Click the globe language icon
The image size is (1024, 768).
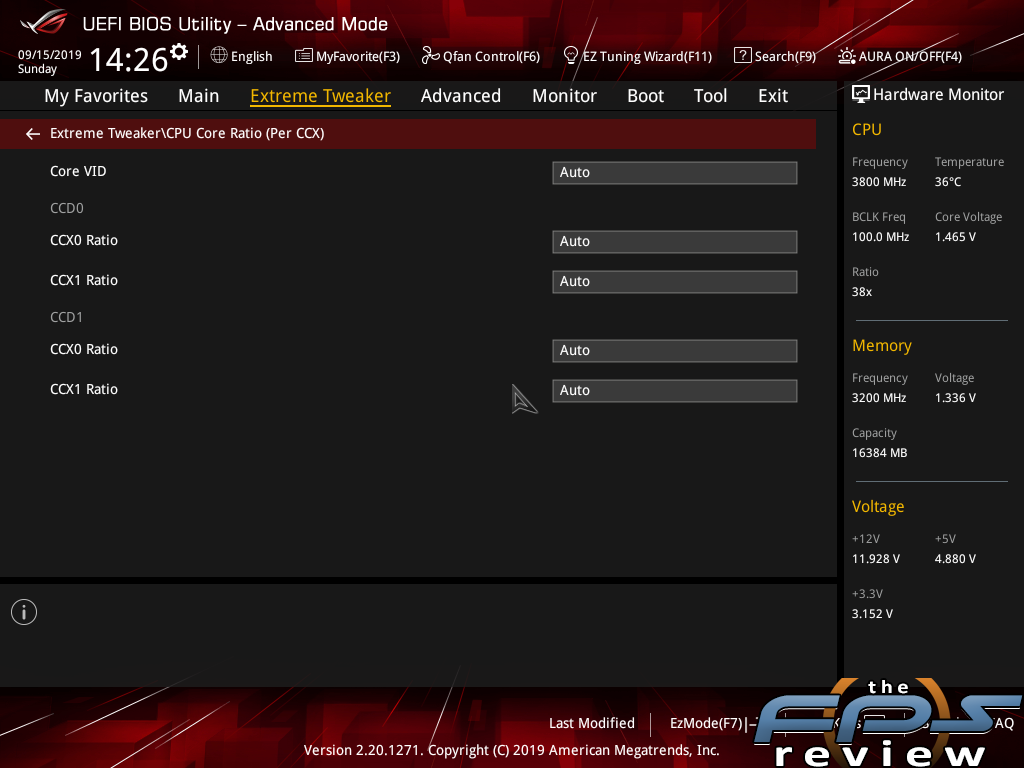[x=219, y=56]
